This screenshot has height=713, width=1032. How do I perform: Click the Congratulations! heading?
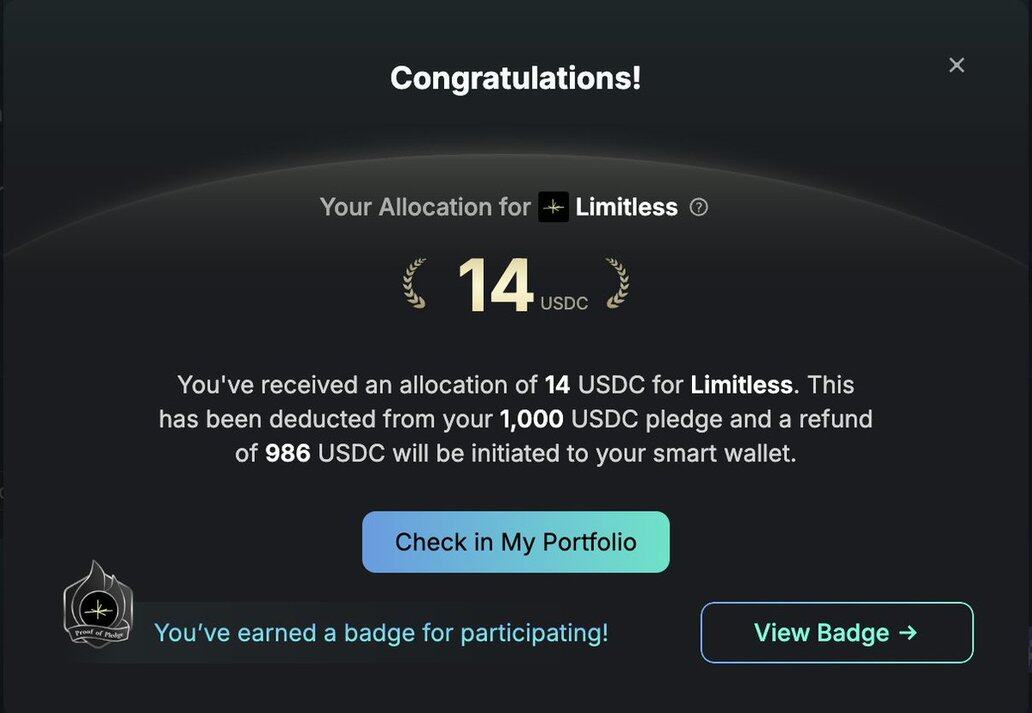pos(515,78)
